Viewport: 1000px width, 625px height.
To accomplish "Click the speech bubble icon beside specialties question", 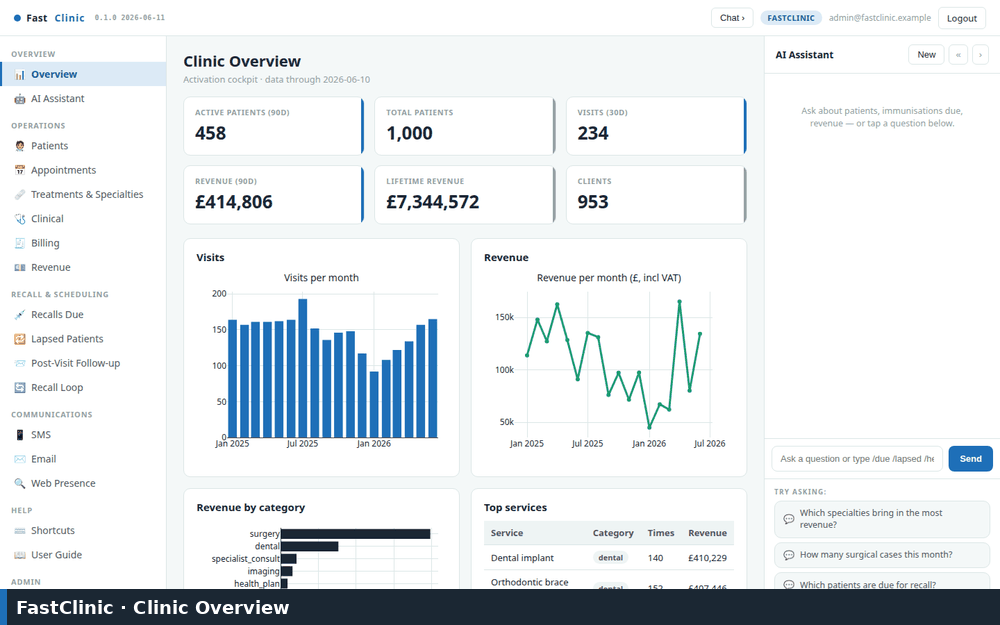I will click(788, 518).
